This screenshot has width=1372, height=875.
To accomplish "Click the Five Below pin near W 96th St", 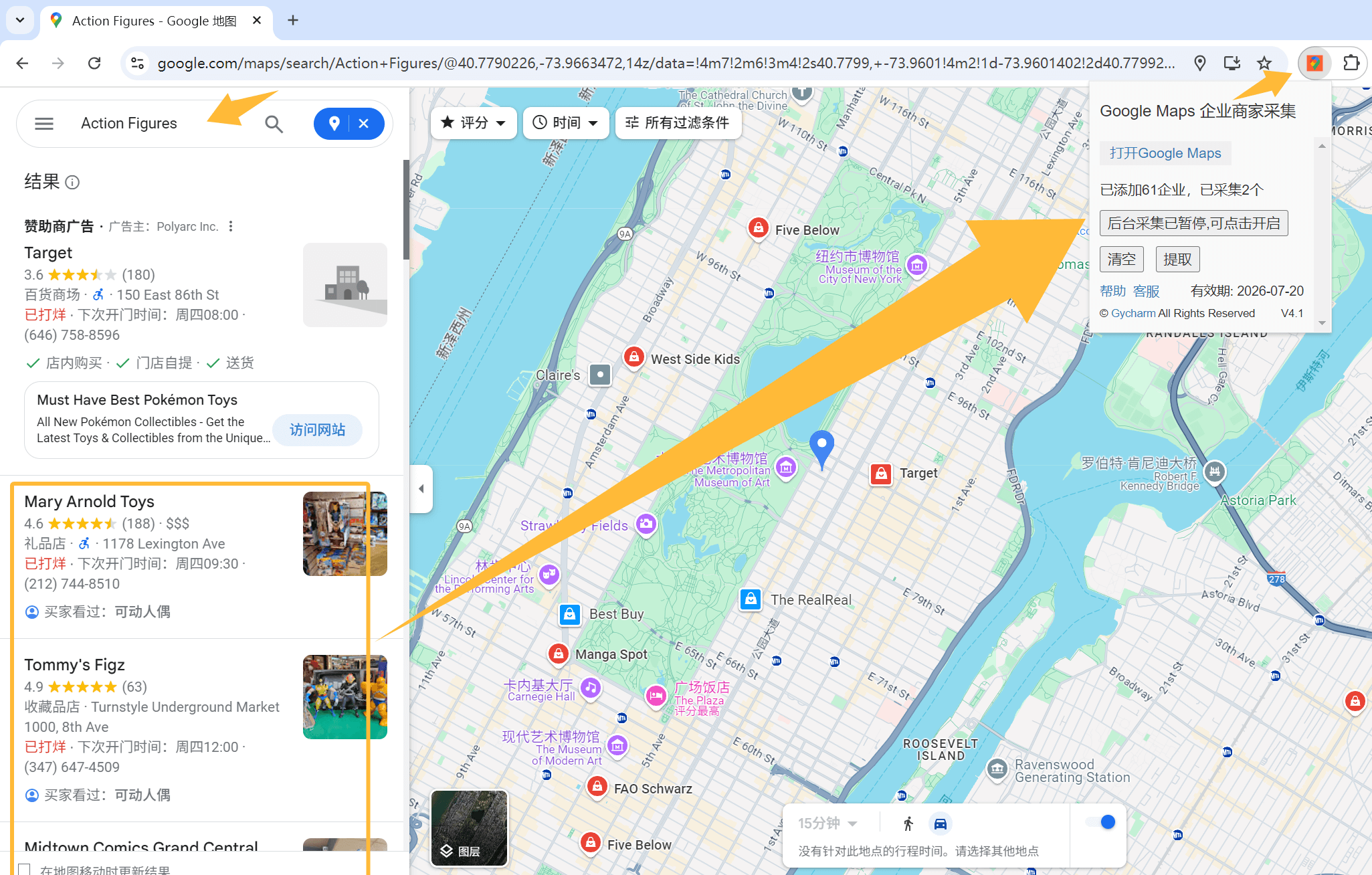I will pos(758,228).
